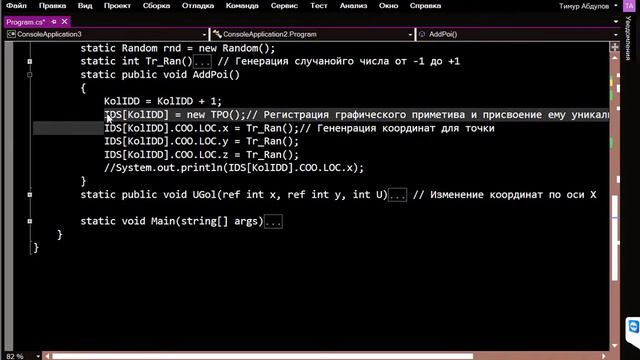
Task: Expand collapsed UGol method outline
Action: [29, 195]
